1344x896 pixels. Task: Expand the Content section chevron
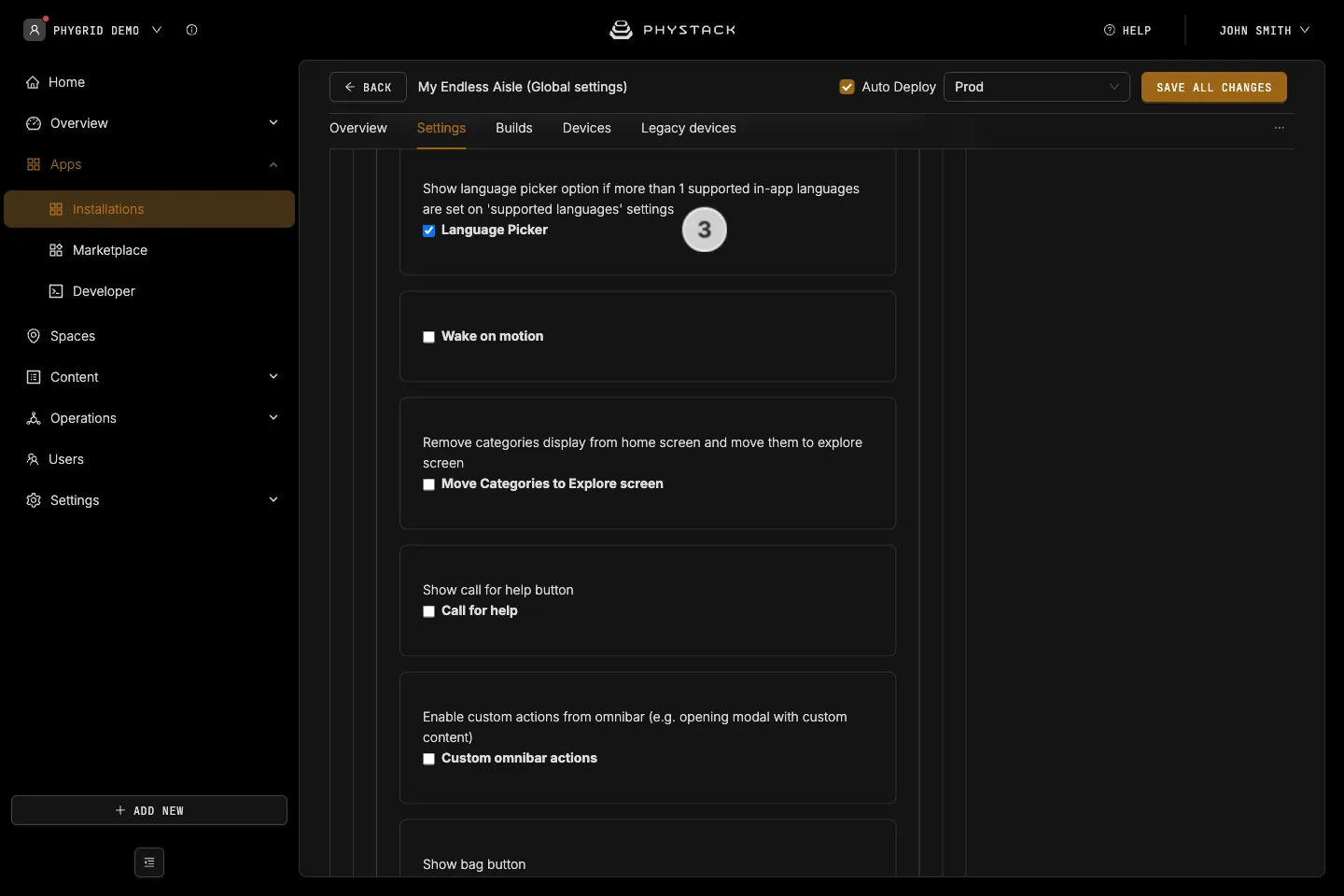point(273,377)
